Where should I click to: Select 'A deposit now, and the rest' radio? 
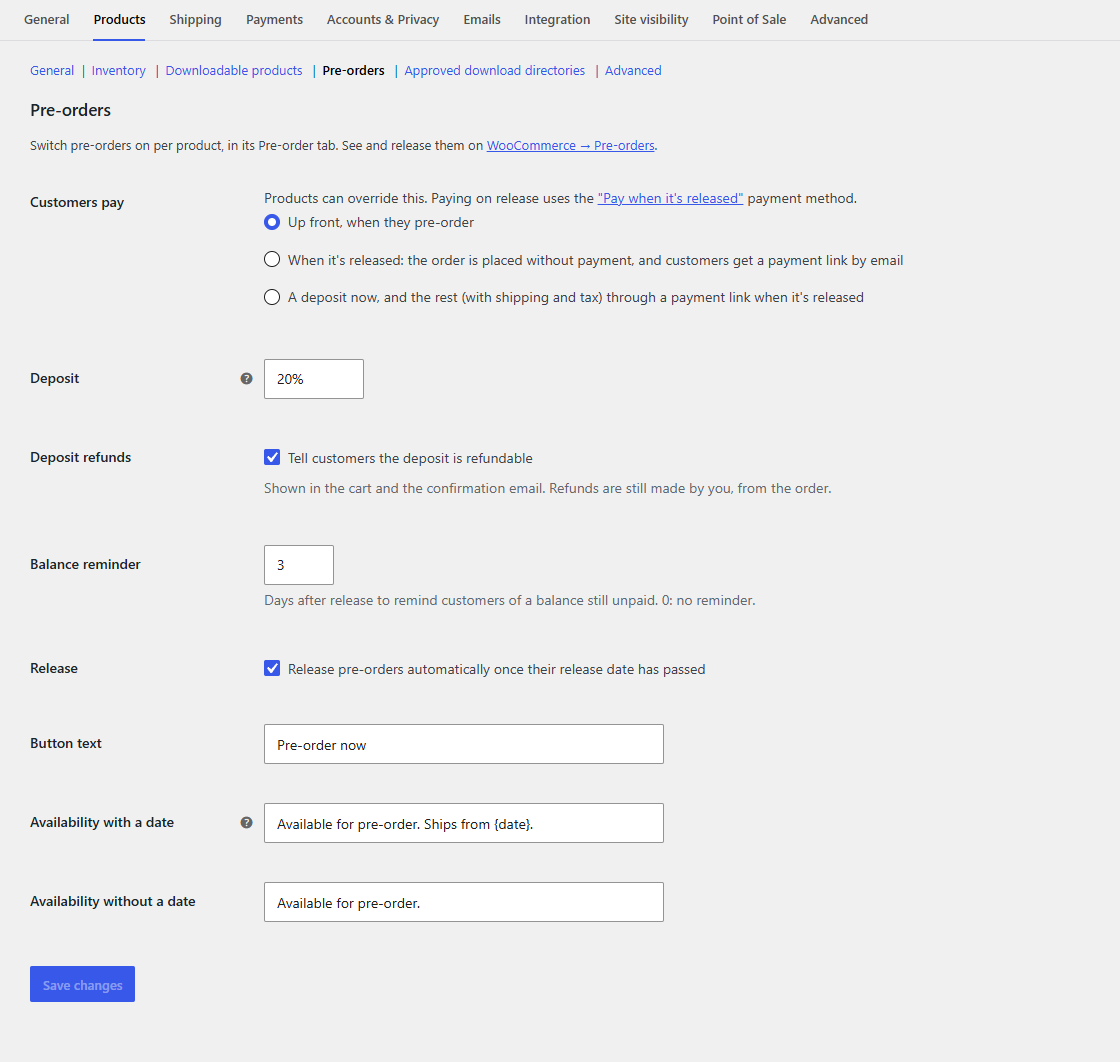[272, 297]
